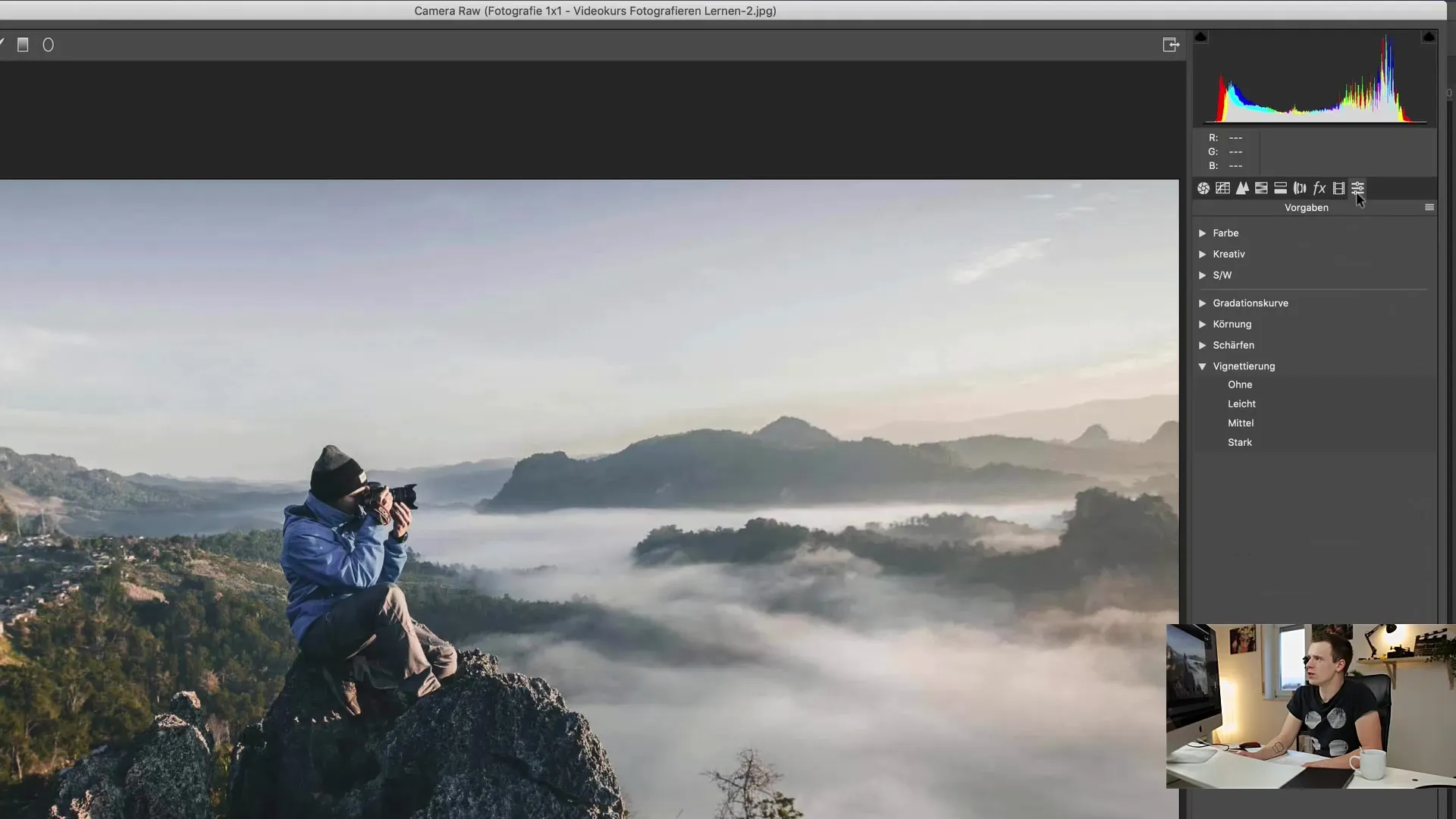Click the Camera Raw window title
This screenshot has height=819, width=1456.
tap(595, 11)
